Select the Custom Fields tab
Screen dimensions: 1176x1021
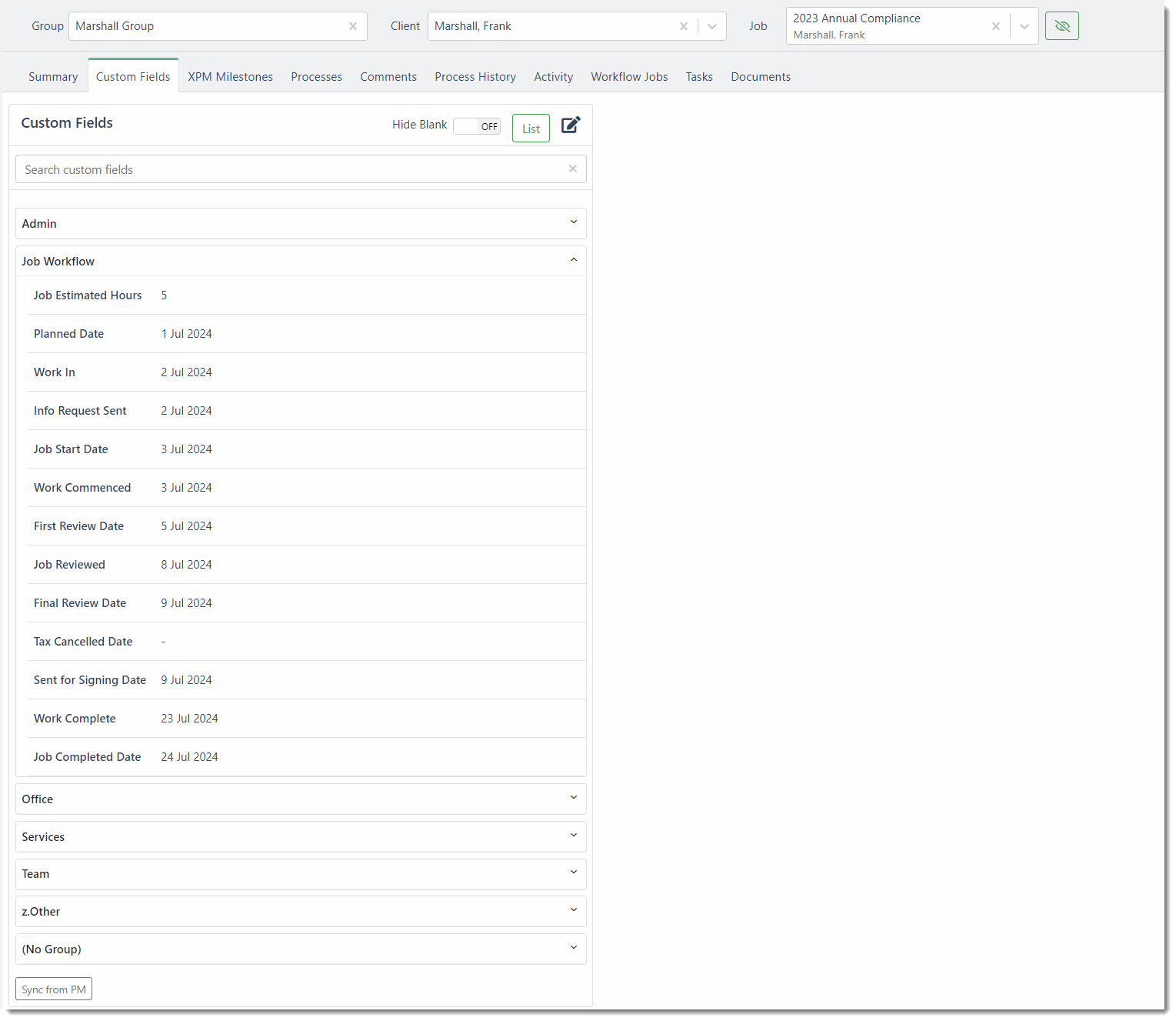(x=133, y=76)
